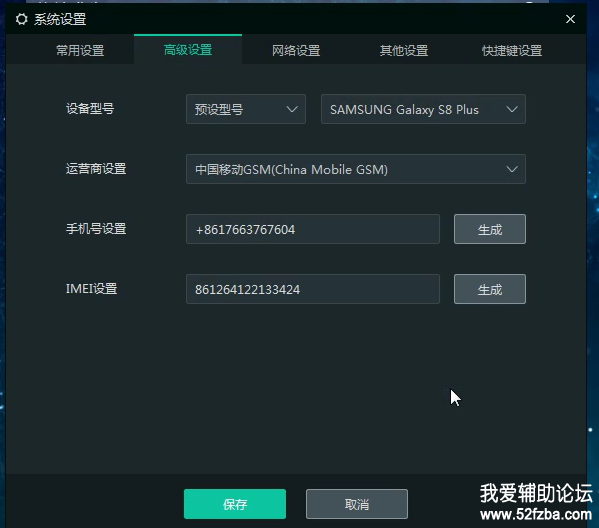
Task: Close the 系统设置 dialog with X
Action: pyautogui.click(x=570, y=19)
